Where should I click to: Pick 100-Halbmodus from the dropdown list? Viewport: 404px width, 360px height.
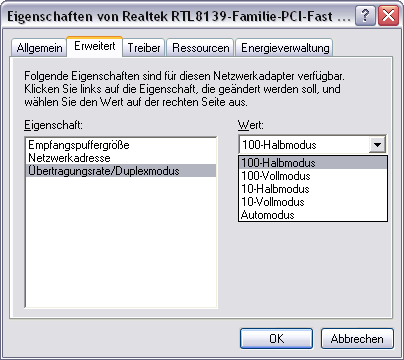point(313,163)
